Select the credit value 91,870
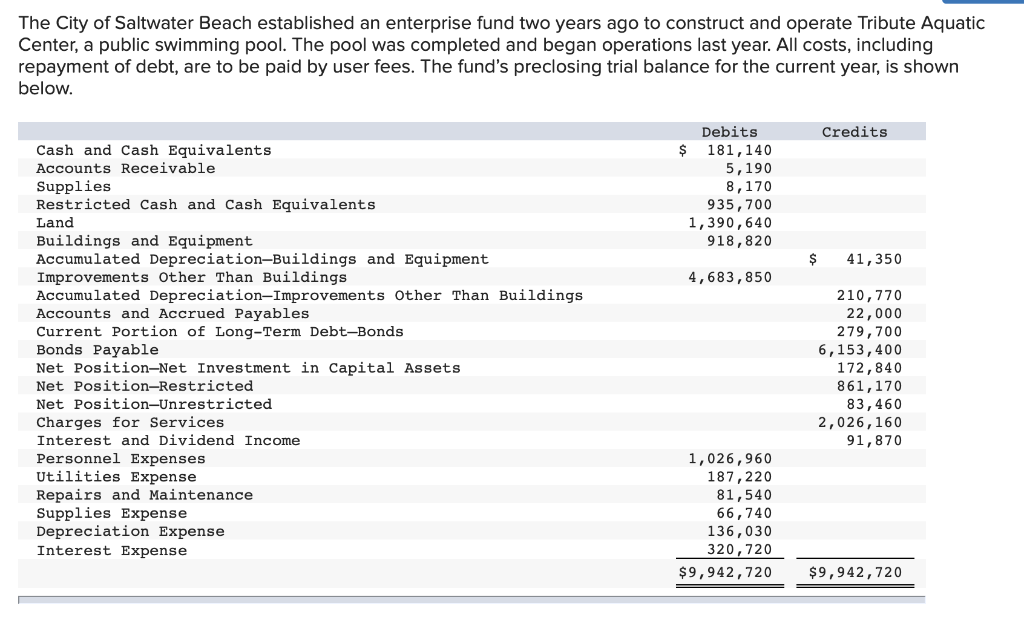 [874, 441]
